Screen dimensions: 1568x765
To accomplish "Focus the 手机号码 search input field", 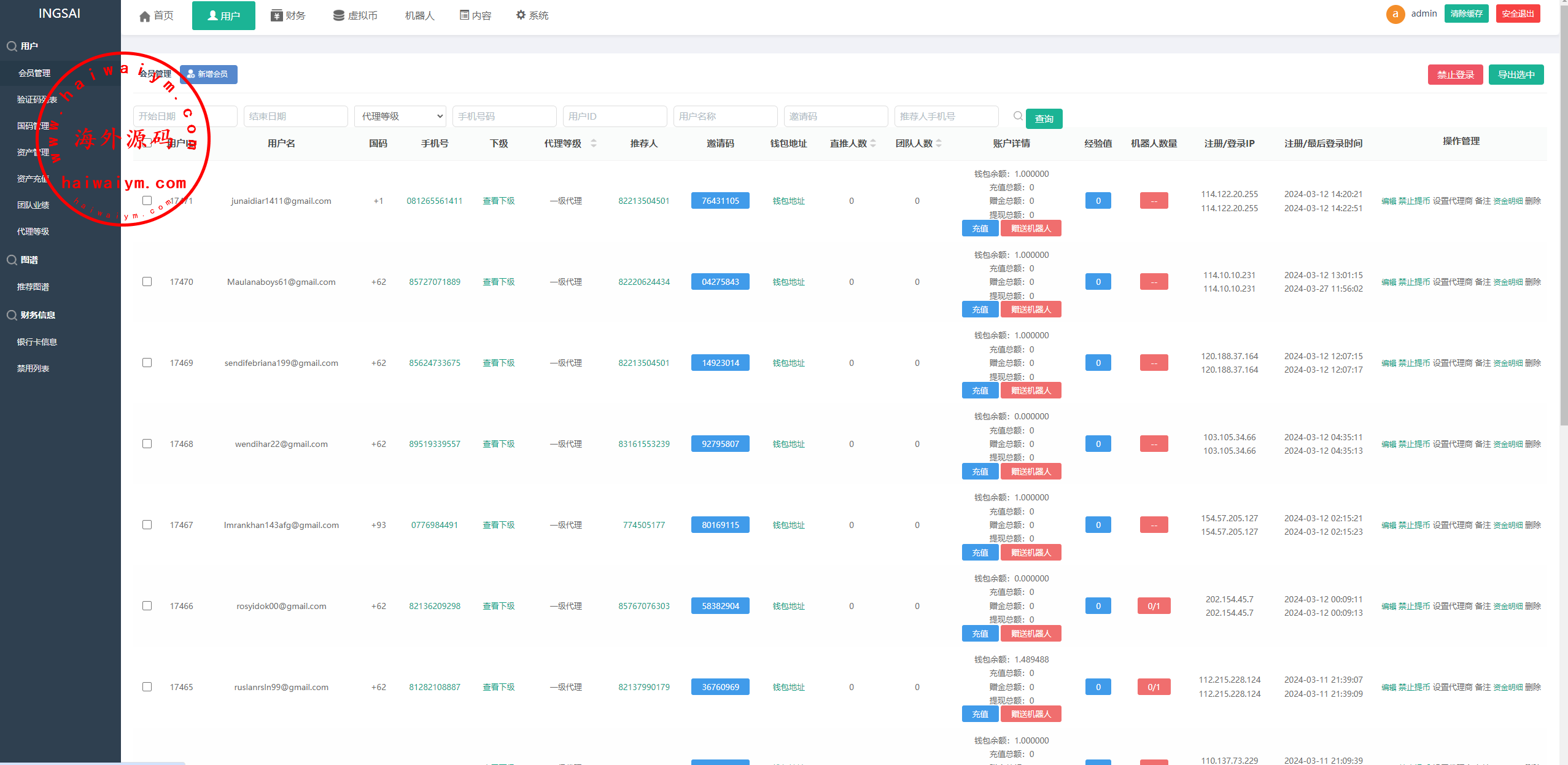I will 503,116.
